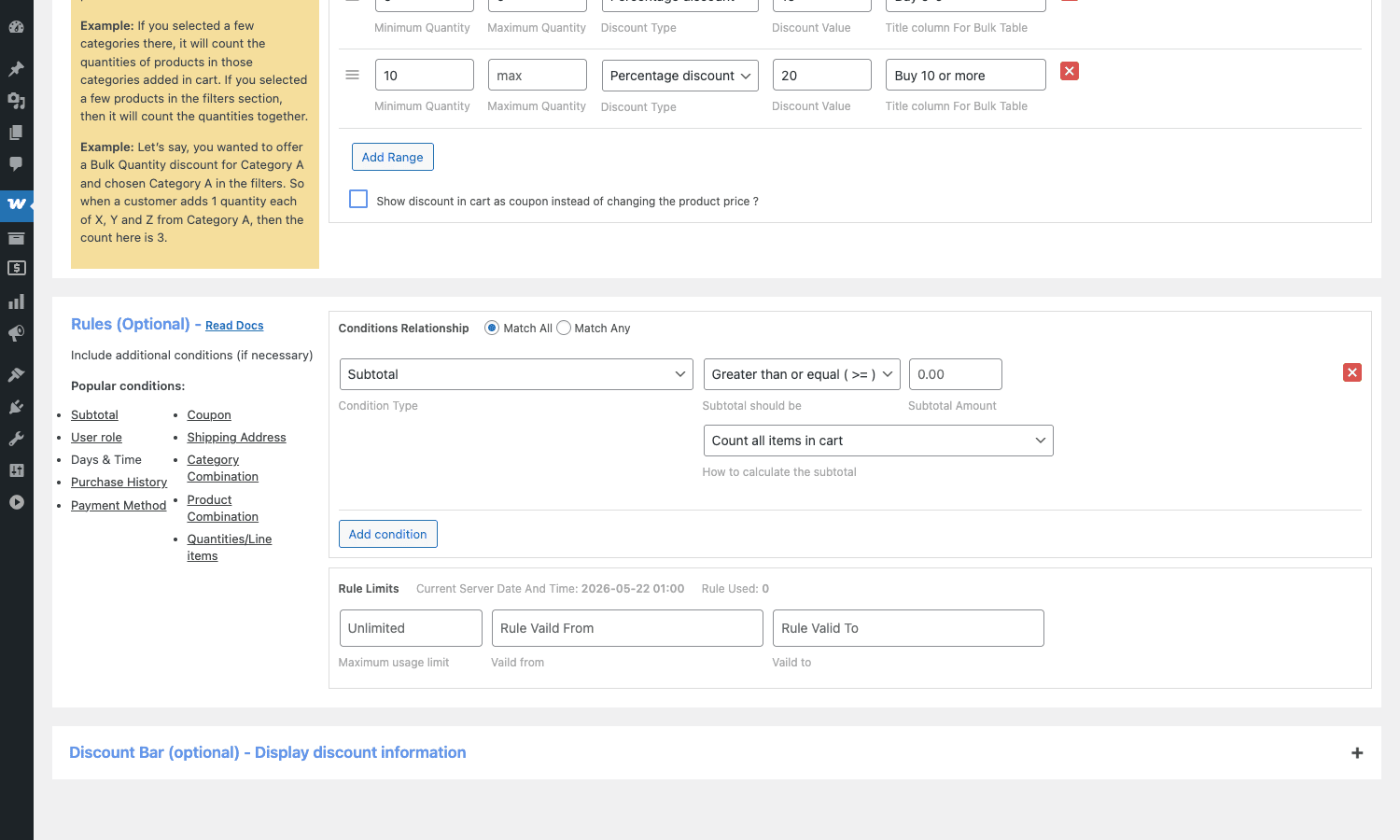Click the Payment Method condition link
Viewport: 1400px width, 840px height.
[119, 506]
